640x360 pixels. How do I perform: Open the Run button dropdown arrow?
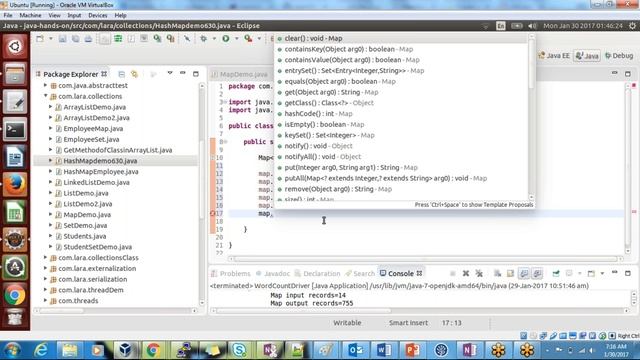[236, 38]
